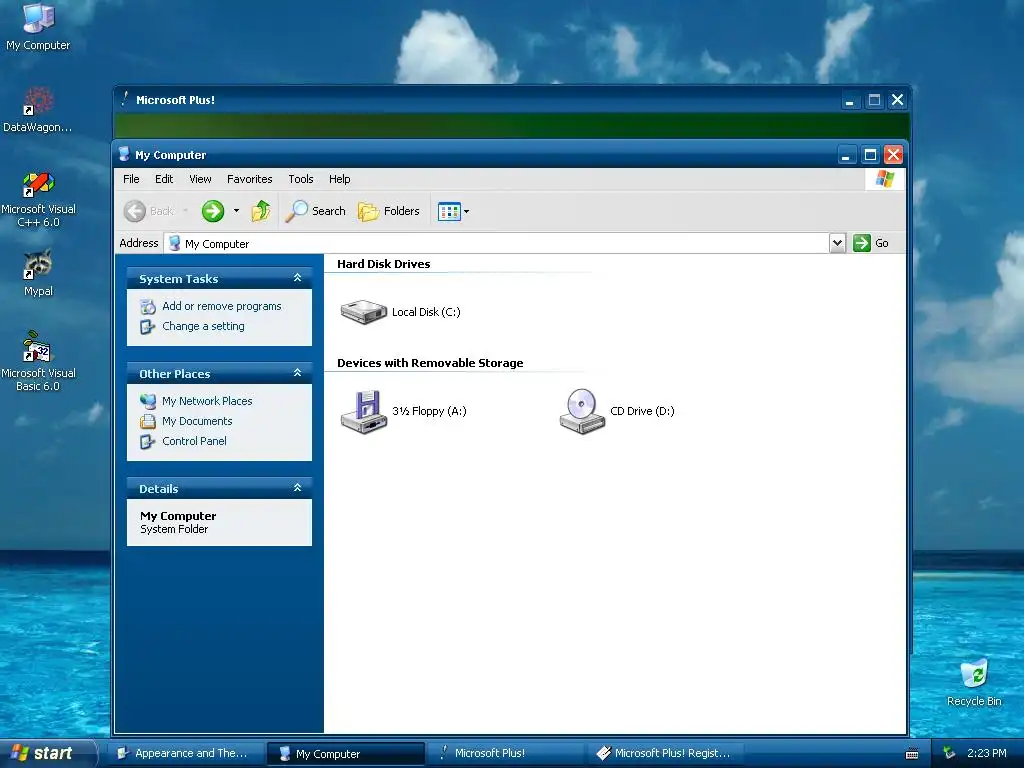Switch to Microsoft Plus! taskbar button
The width and height of the screenshot is (1024, 768).
pos(505,753)
